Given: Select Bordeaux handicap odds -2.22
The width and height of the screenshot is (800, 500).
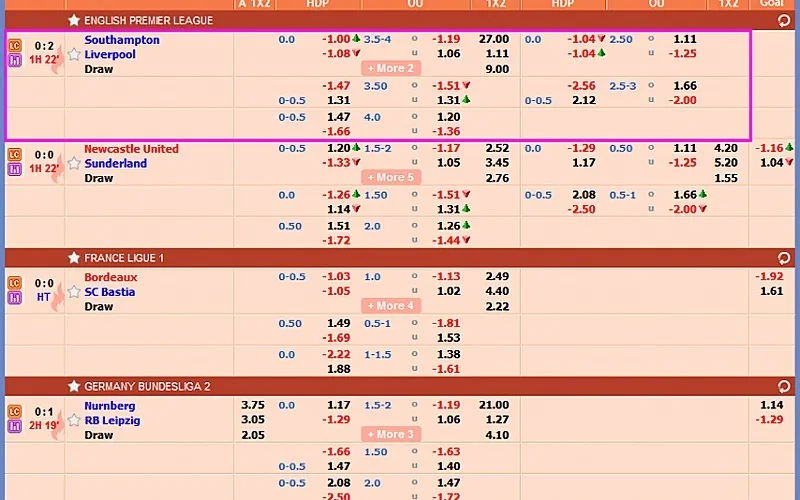Looking at the screenshot, I should click(x=336, y=355).
